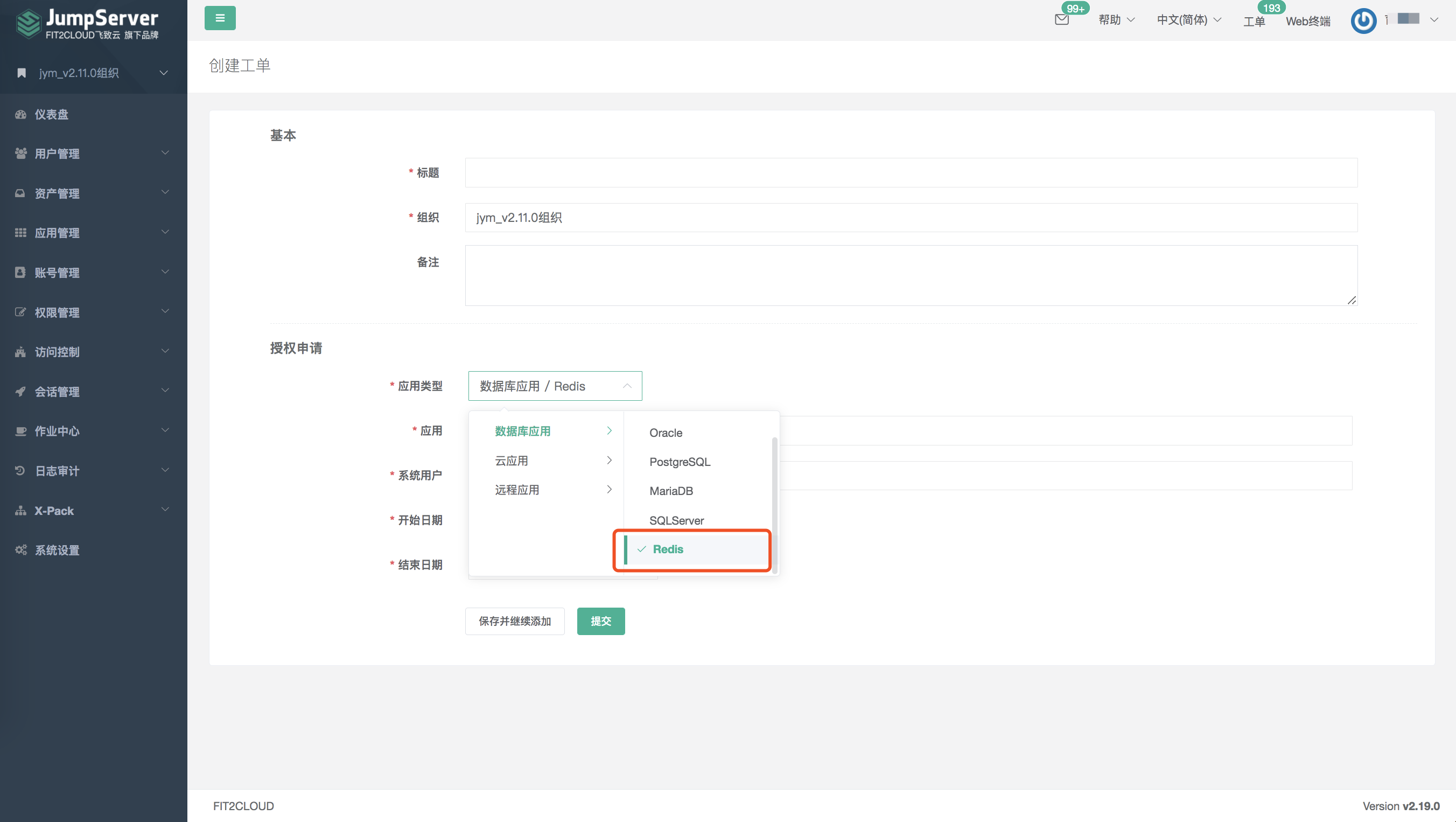This screenshot has height=822, width=1456.
Task: Click the 保存并继续添加 button
Action: (x=514, y=621)
